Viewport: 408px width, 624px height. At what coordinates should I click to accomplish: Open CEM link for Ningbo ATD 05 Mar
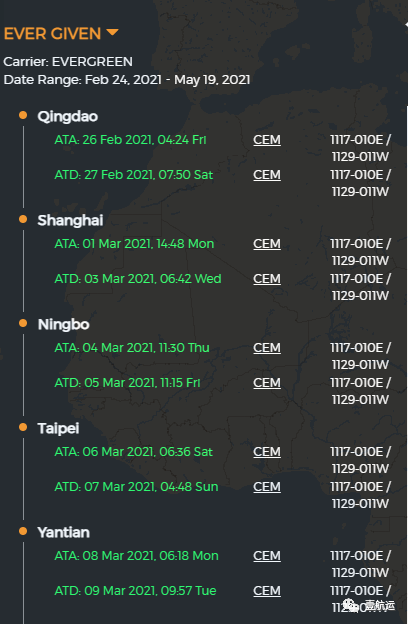267,383
